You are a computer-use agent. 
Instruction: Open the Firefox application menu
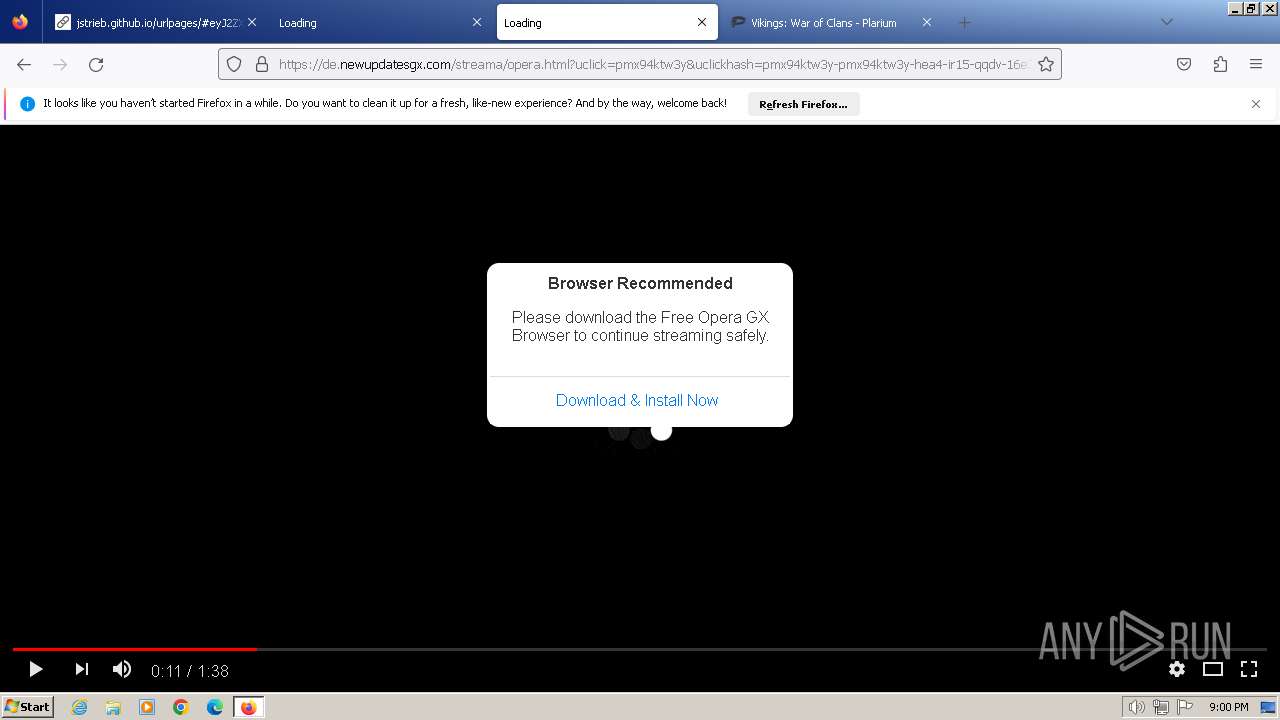(1256, 64)
